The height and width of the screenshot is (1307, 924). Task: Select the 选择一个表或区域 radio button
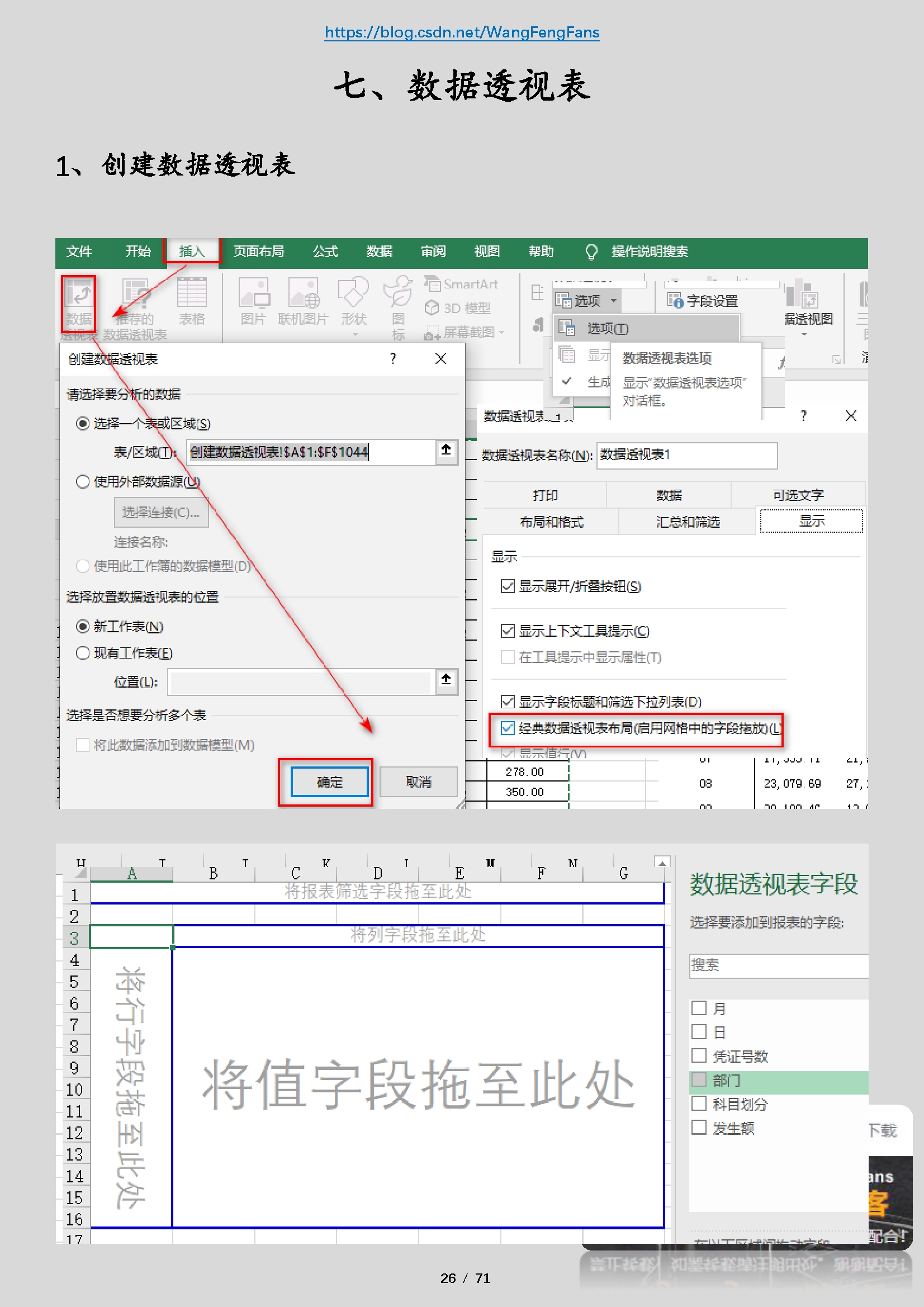[83, 424]
